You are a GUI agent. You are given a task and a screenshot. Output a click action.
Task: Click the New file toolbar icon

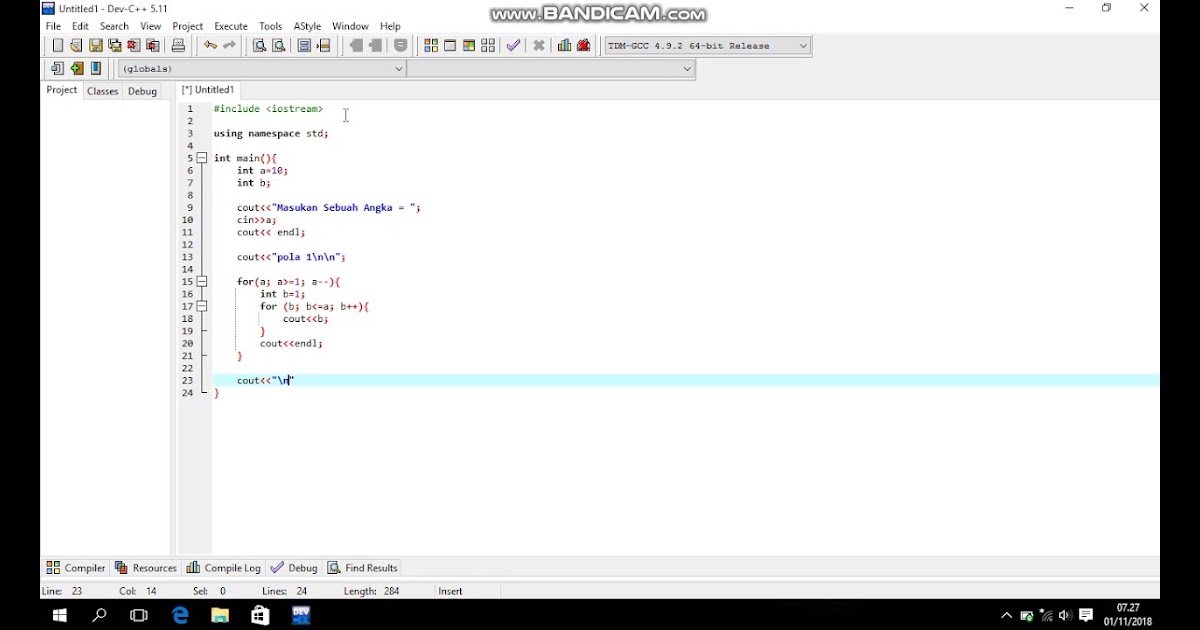tap(57, 45)
